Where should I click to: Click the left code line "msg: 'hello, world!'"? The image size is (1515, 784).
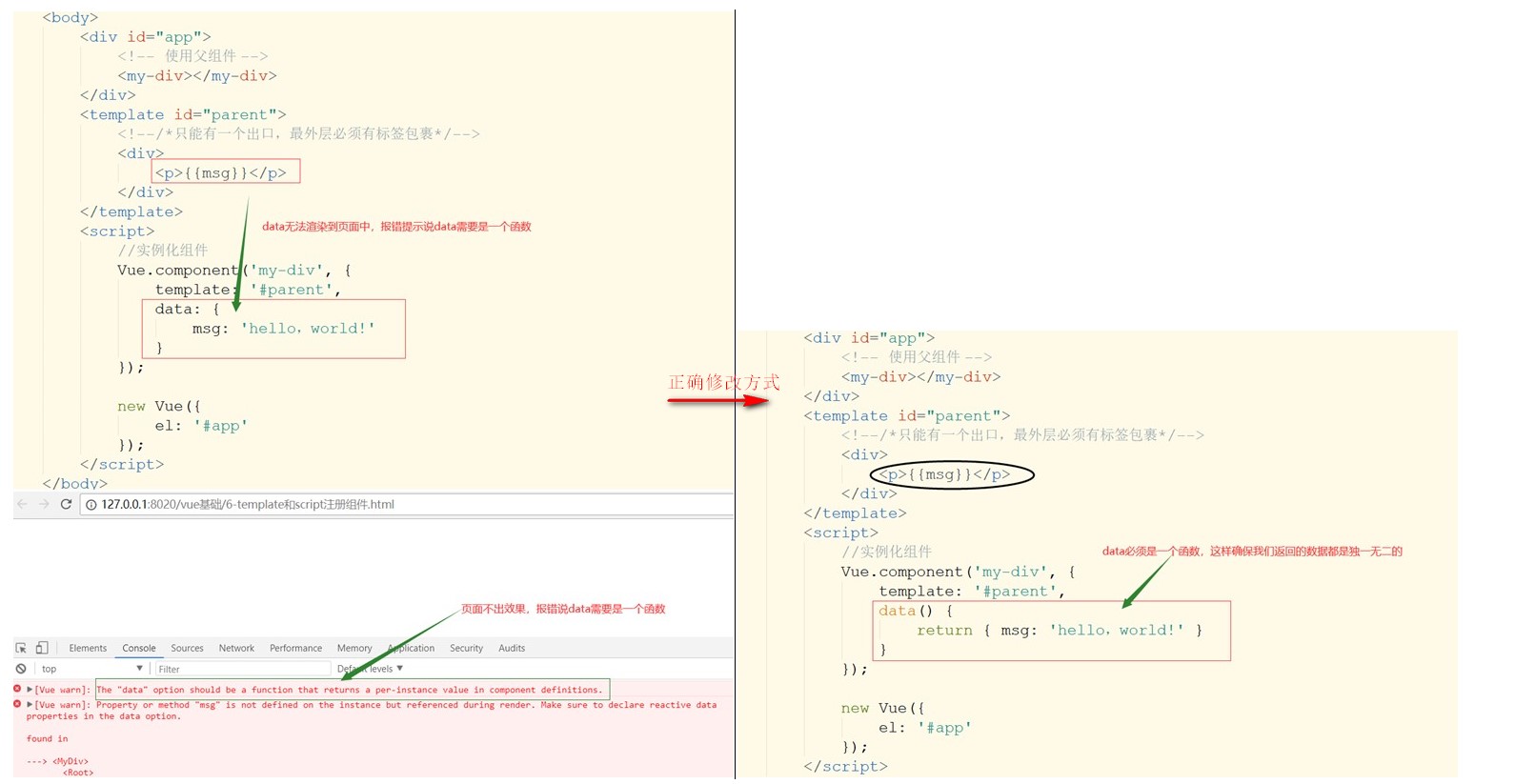(284, 329)
